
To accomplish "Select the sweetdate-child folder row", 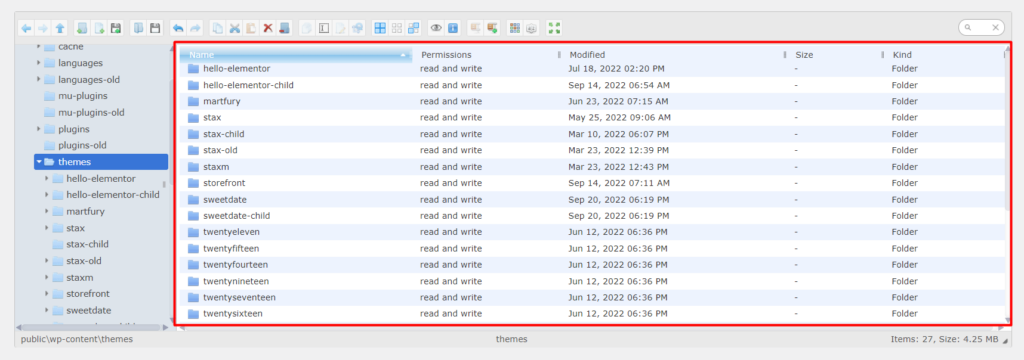I will point(592,216).
